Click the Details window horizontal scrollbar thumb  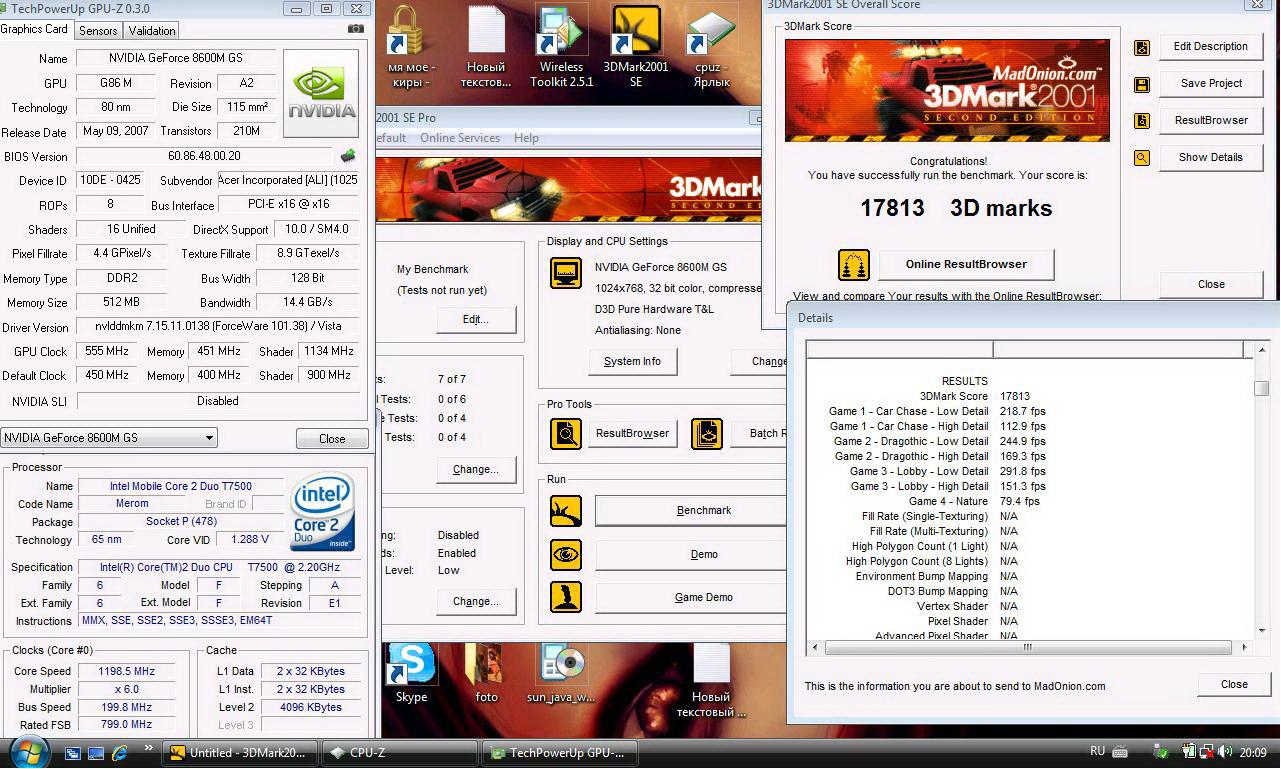tap(1026, 648)
